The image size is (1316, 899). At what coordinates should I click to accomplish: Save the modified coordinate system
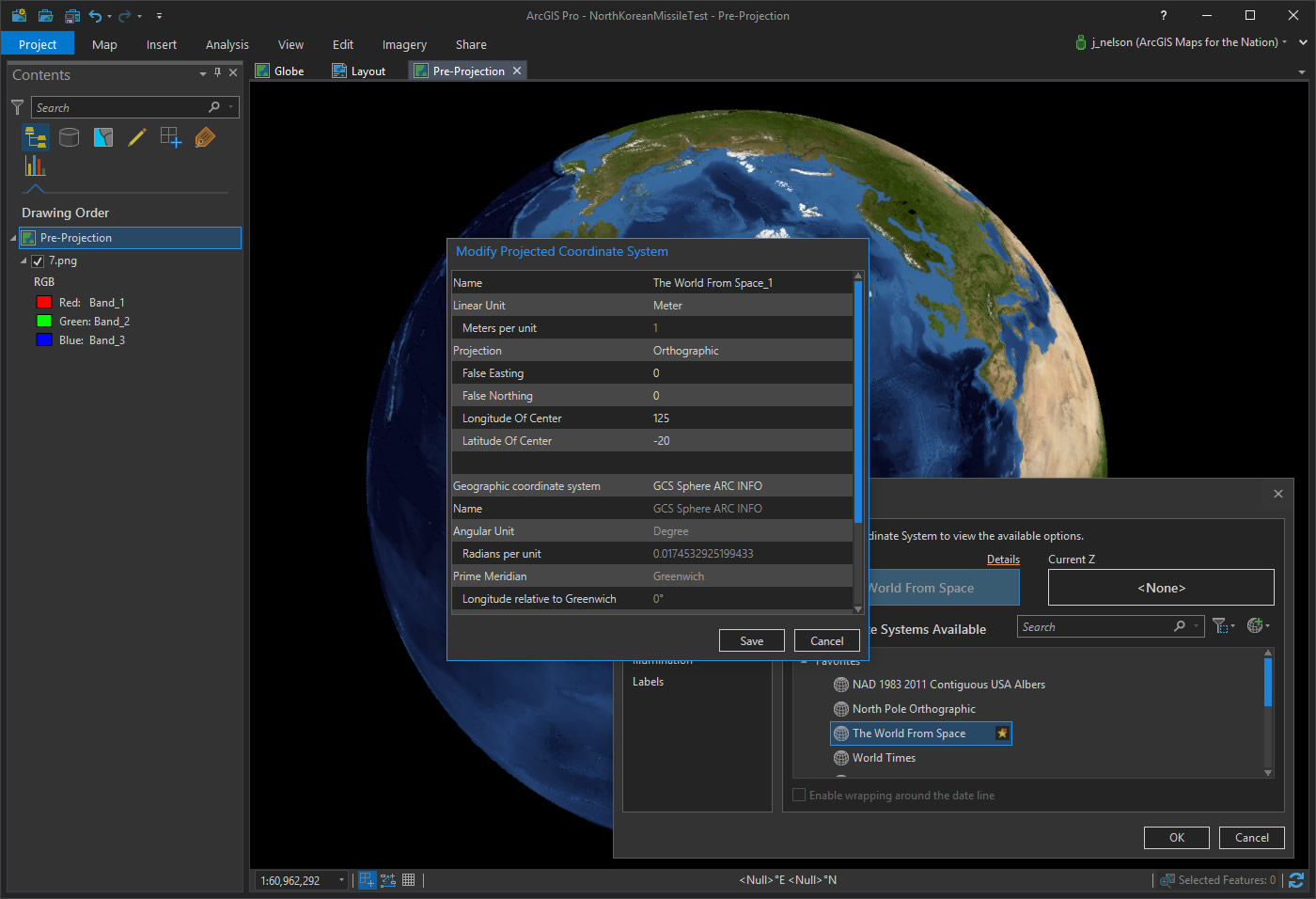(751, 641)
